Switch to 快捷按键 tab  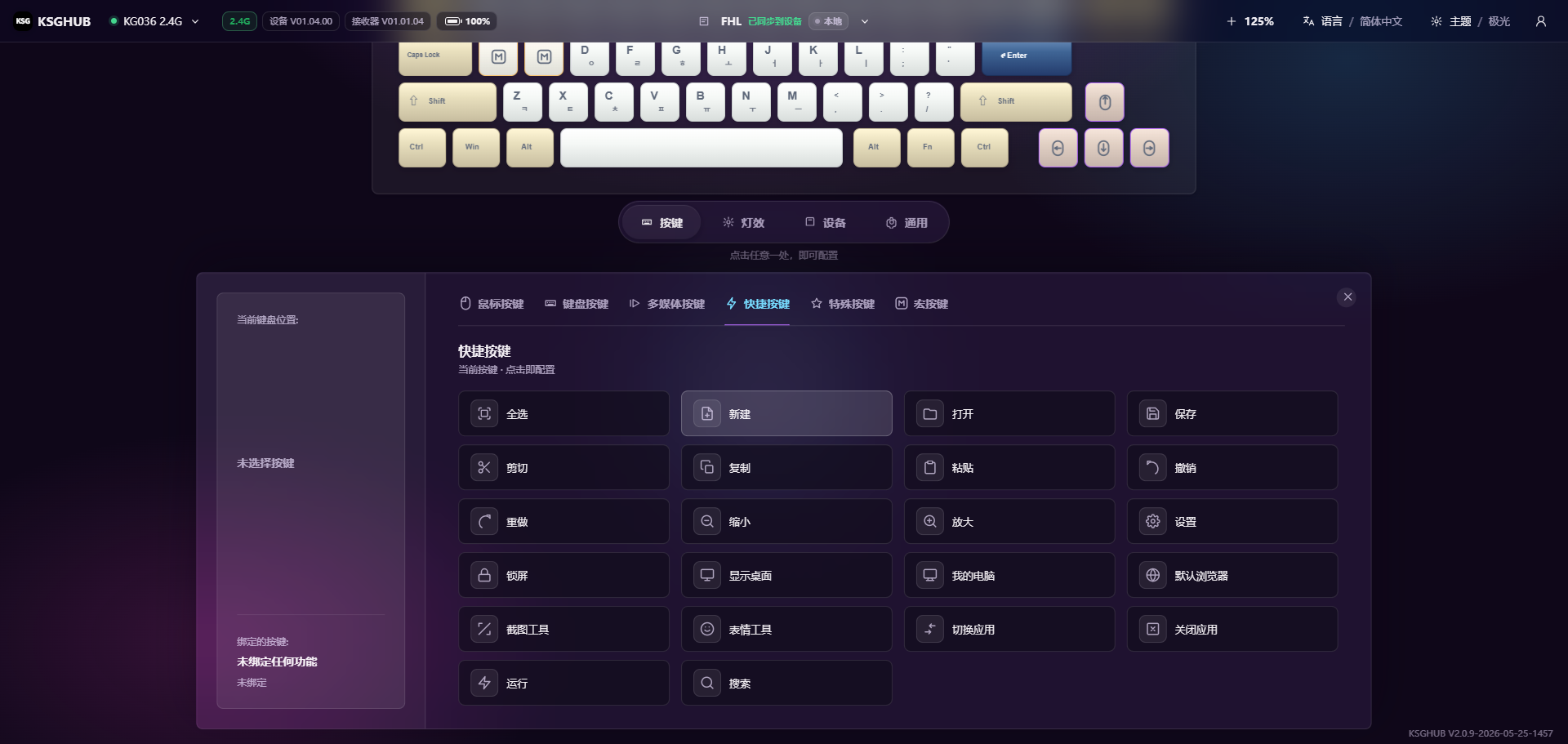[757, 304]
